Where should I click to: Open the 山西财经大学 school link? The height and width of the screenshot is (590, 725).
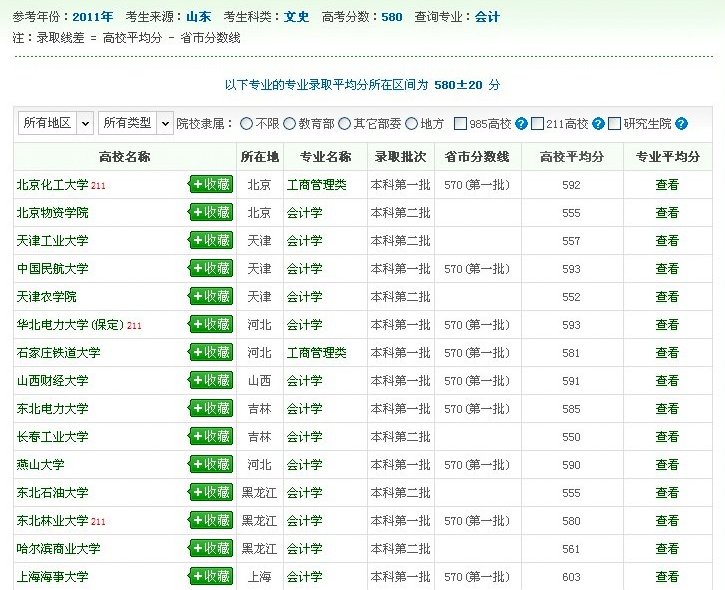click(52, 381)
